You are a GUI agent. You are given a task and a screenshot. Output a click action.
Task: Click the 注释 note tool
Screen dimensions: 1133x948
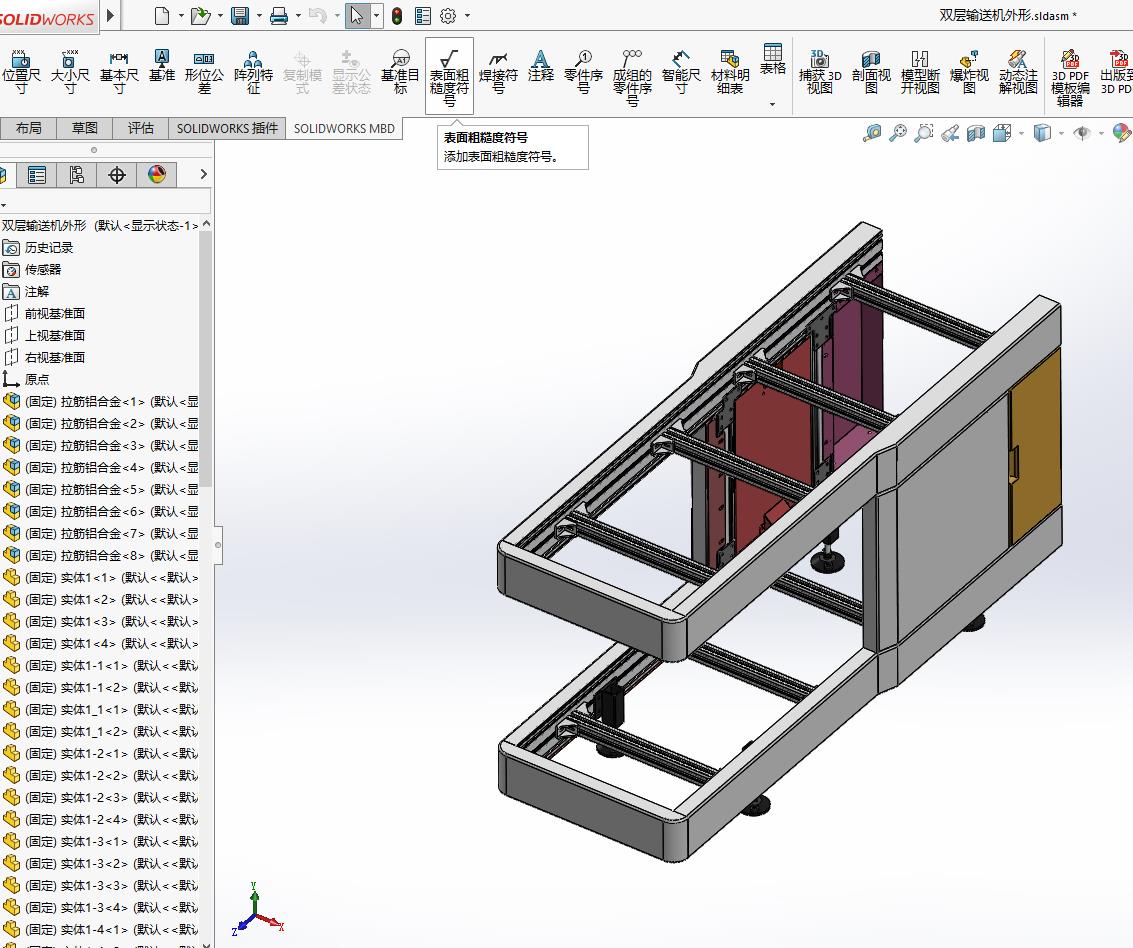click(x=540, y=65)
